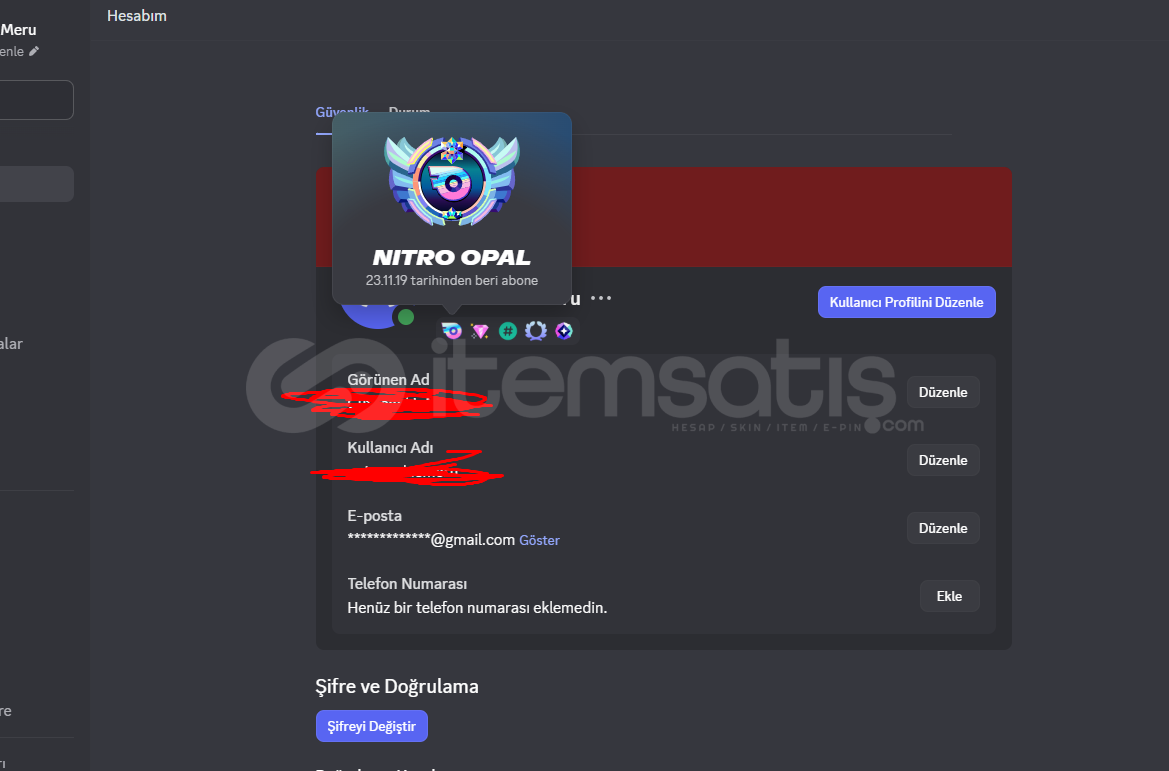1169x771 pixels.
Task: Switch to the Güvenlik tab
Action: pyautogui.click(x=341, y=113)
